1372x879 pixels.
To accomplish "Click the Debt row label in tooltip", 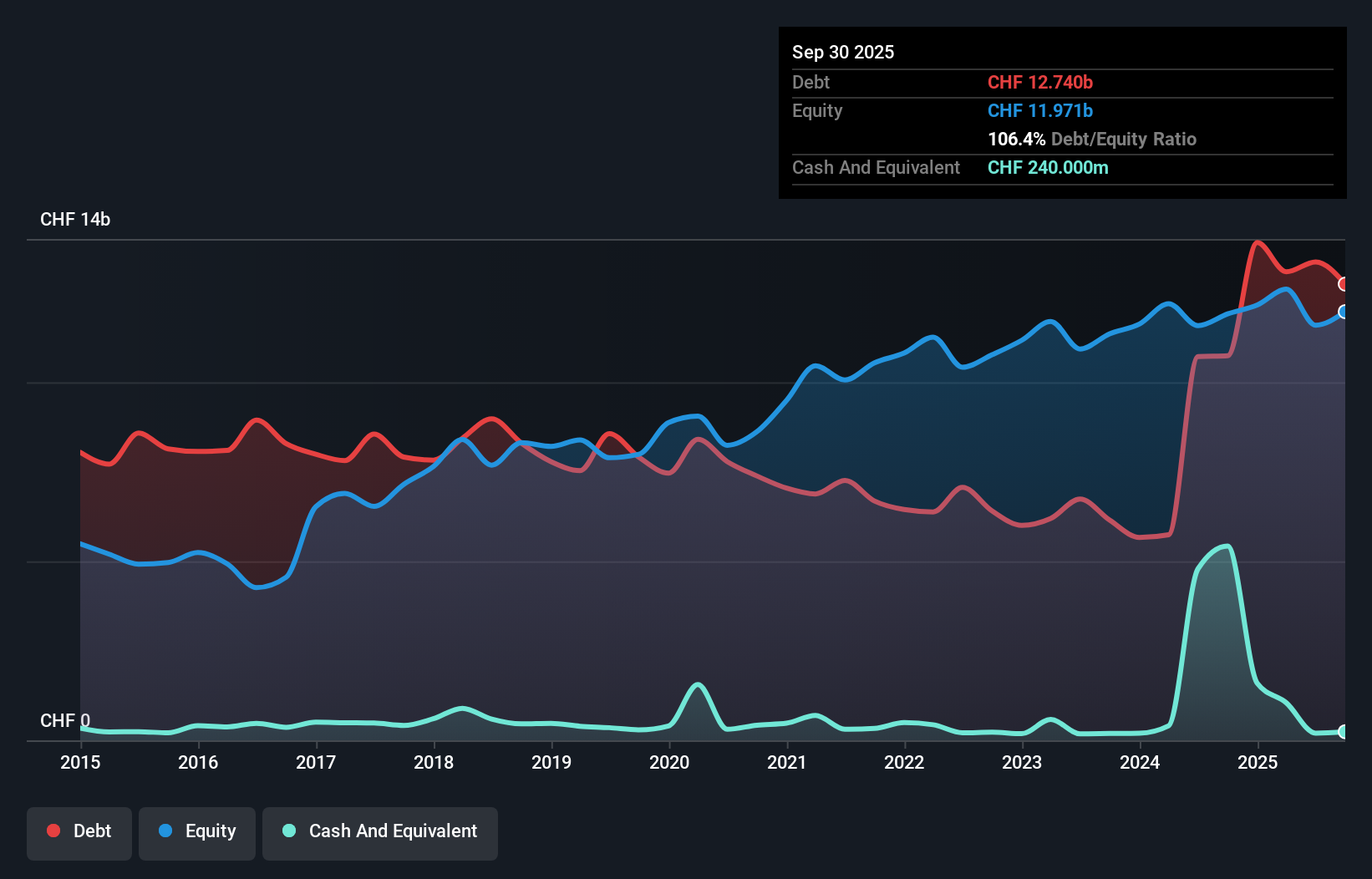I will tap(810, 82).
